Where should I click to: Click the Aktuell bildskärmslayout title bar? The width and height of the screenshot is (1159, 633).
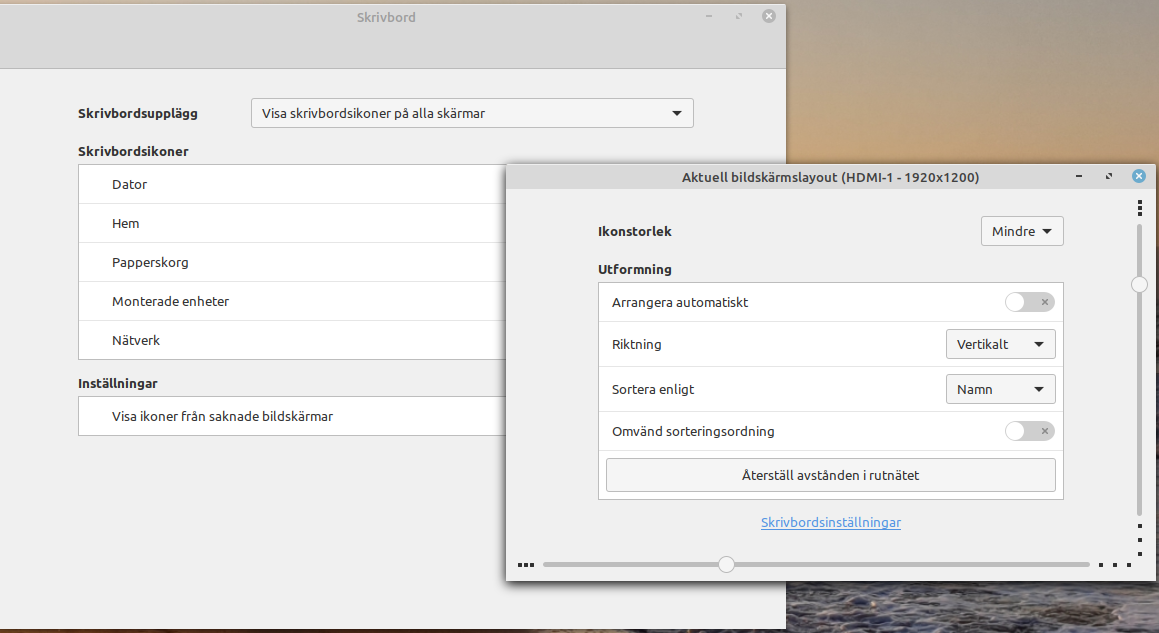pos(830,177)
